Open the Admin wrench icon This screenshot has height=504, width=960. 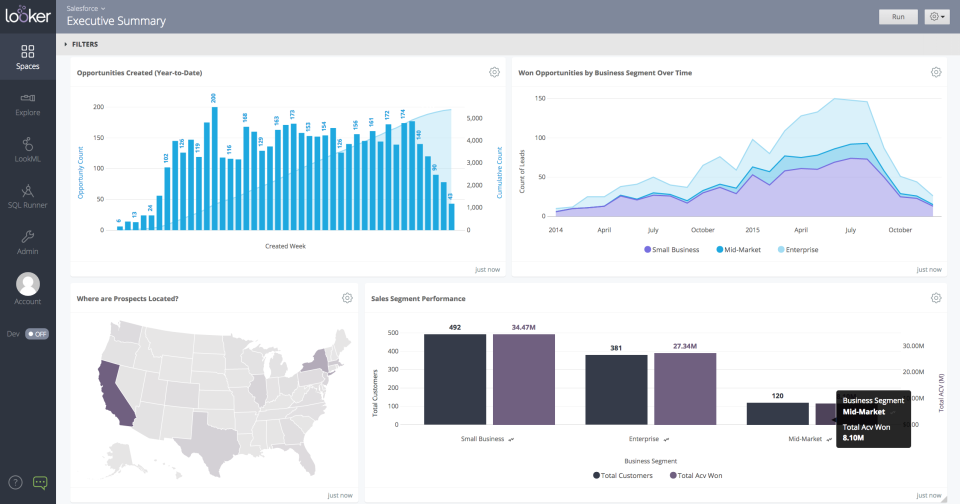click(x=27, y=242)
